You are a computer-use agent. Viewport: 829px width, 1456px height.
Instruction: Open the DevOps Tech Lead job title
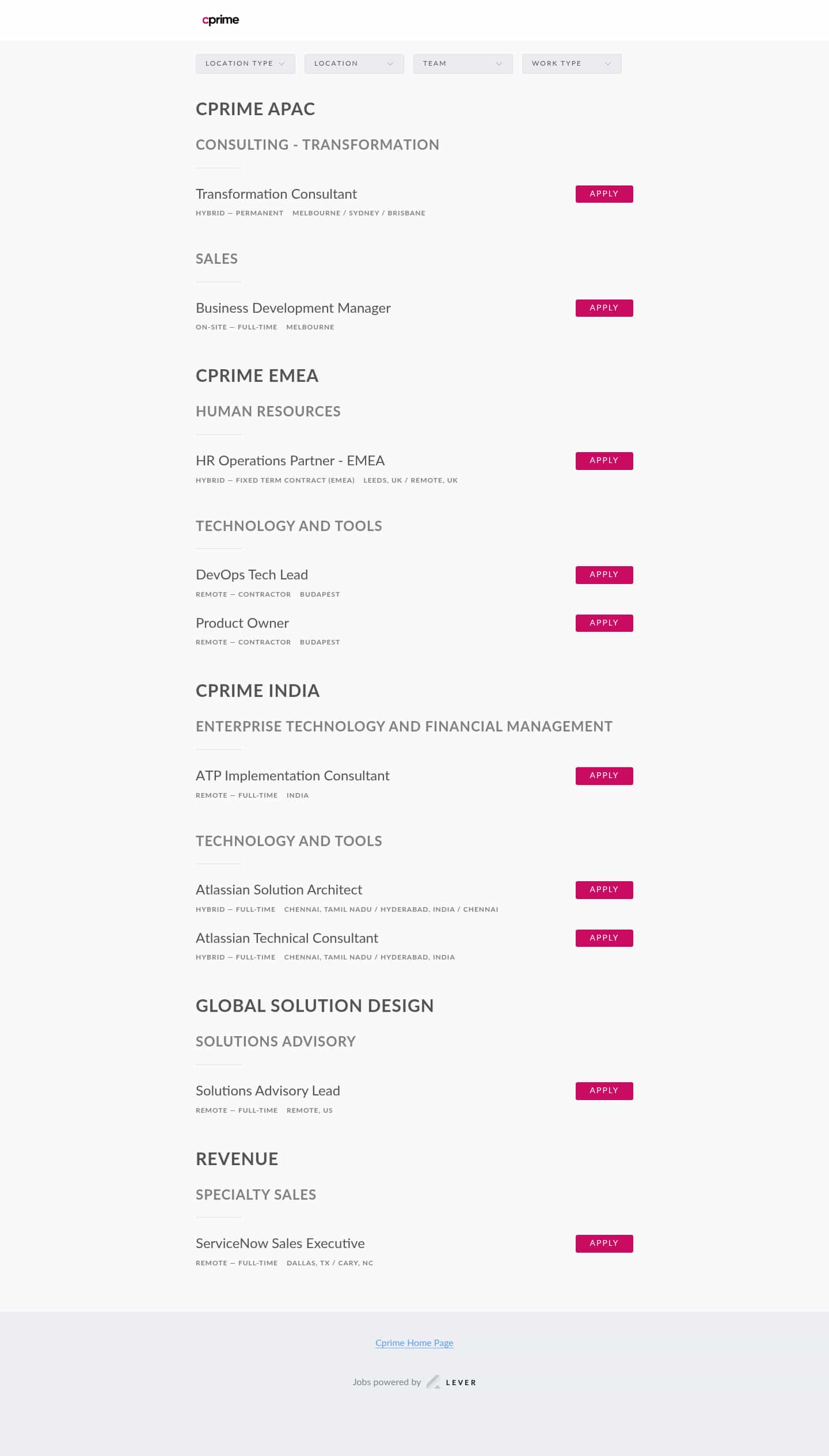pos(252,575)
